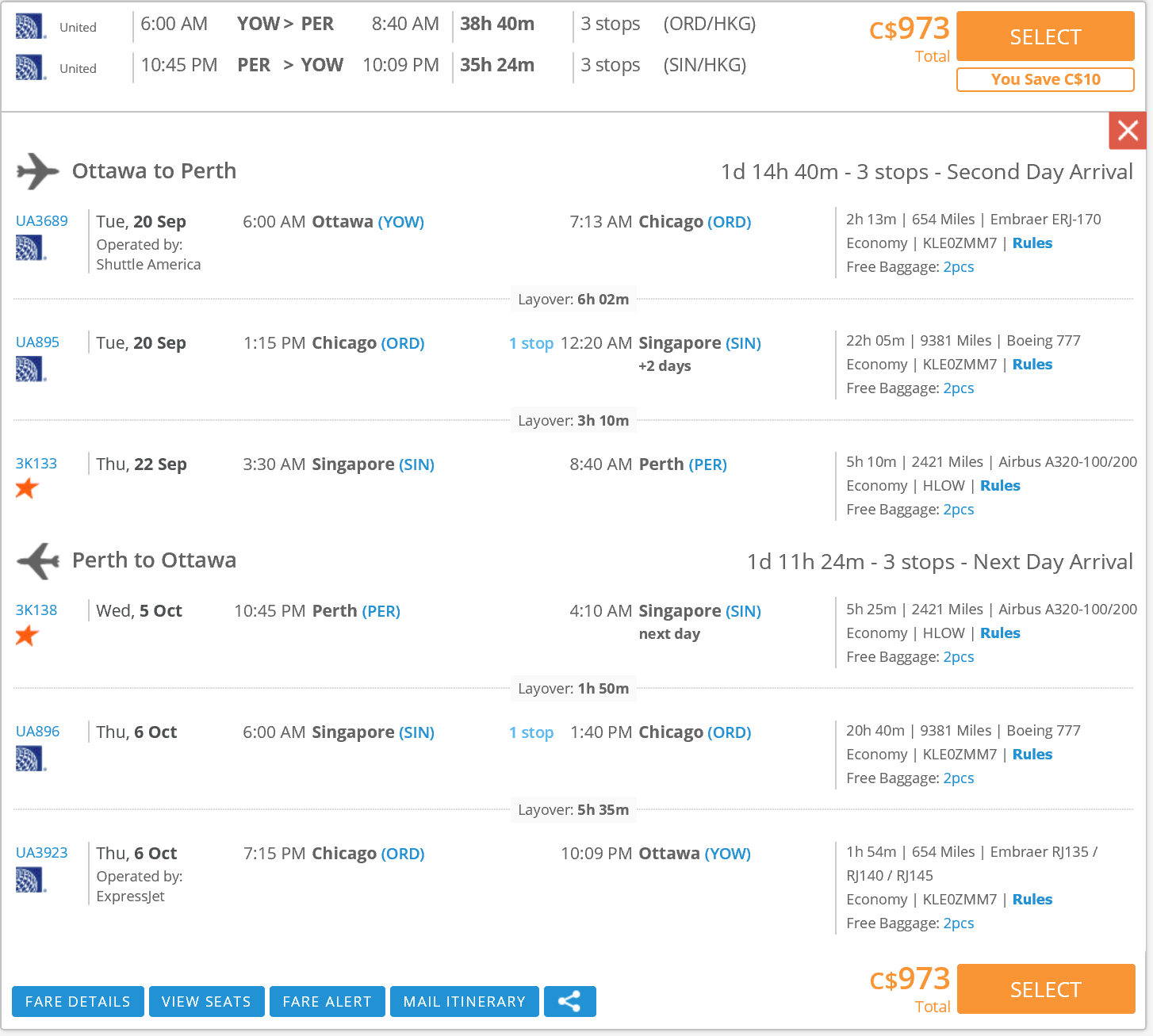Click the departing airplane icon for Ottawa to Perth
The width and height of the screenshot is (1153, 1036).
point(37,171)
